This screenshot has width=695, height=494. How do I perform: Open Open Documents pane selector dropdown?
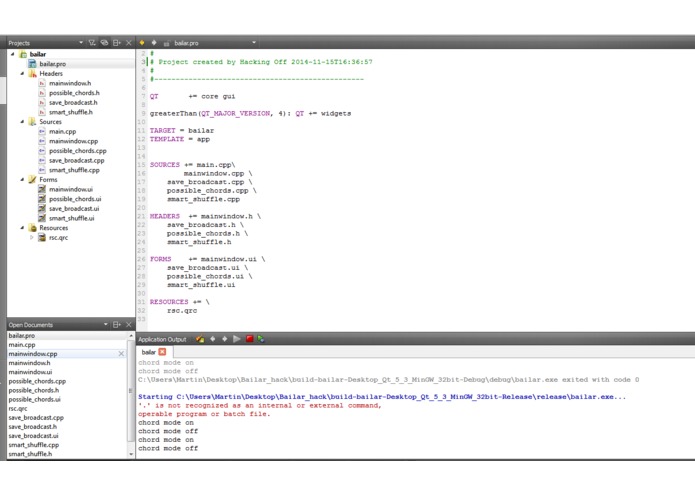click(105, 324)
